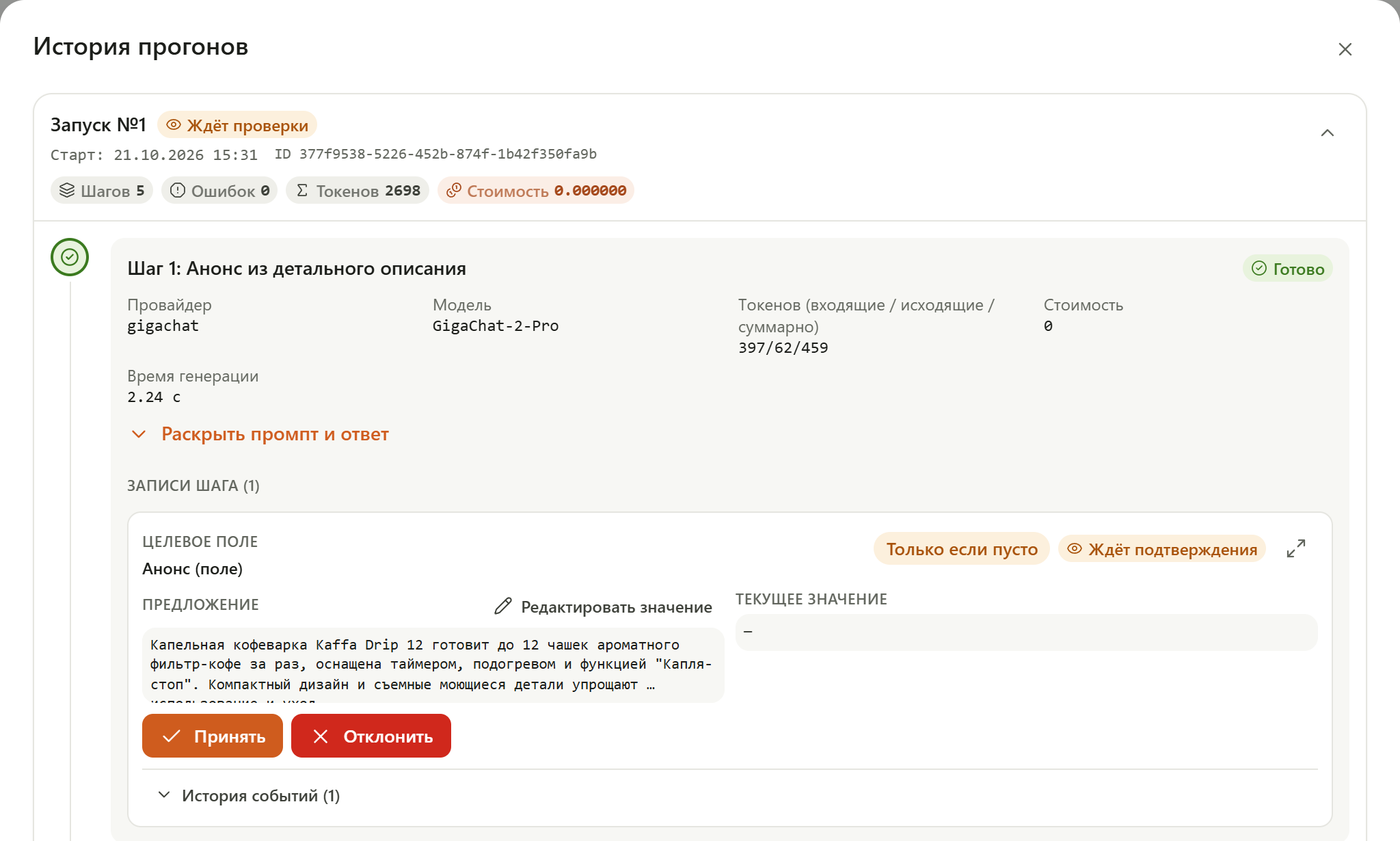The height and width of the screenshot is (841, 1400).
Task: Click the Ждёт проверки status badge
Action: (x=237, y=125)
